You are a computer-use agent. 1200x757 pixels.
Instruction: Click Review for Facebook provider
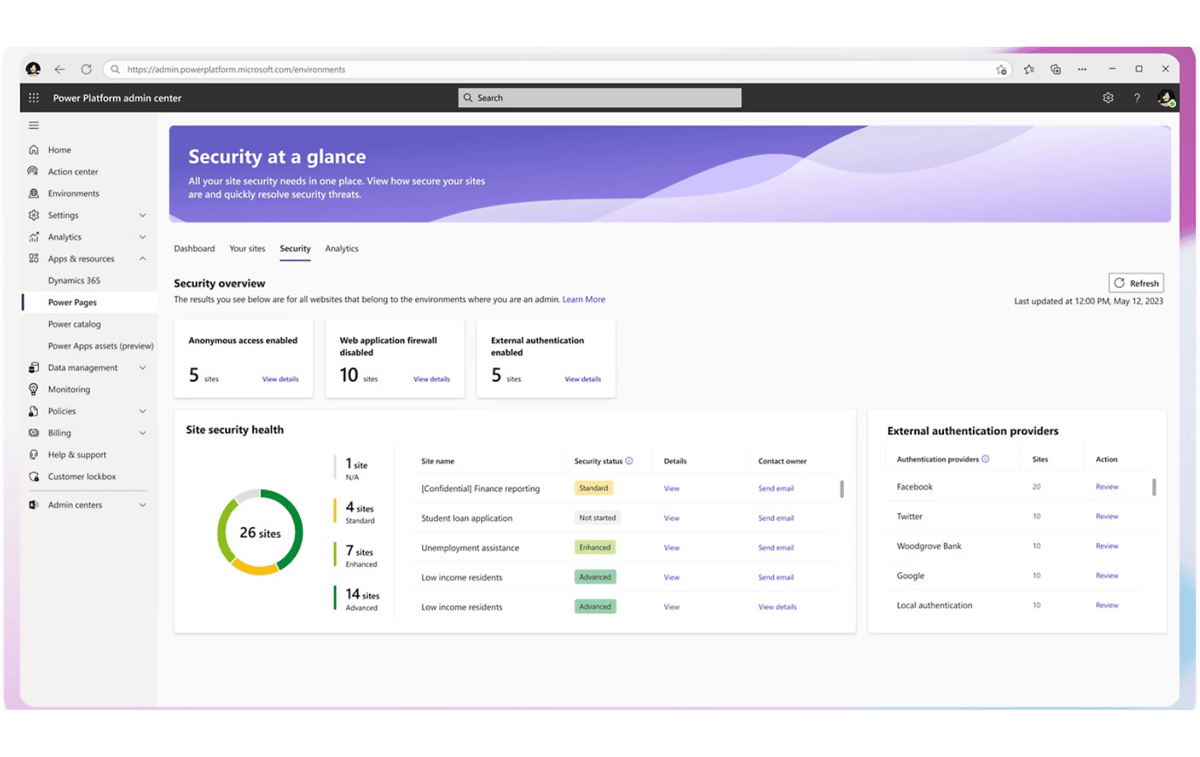point(1107,487)
